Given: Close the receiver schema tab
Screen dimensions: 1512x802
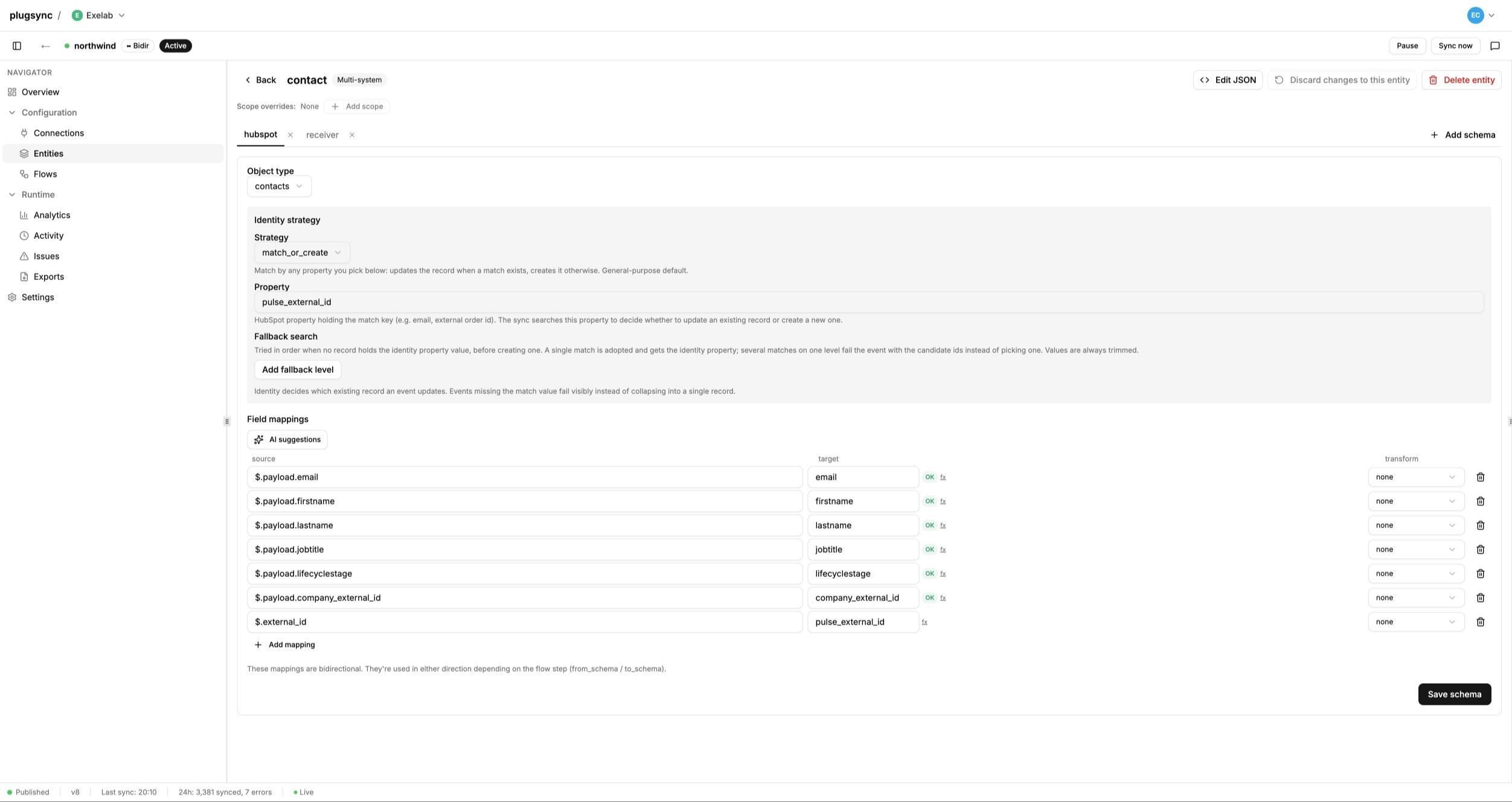Looking at the screenshot, I should [x=352, y=135].
